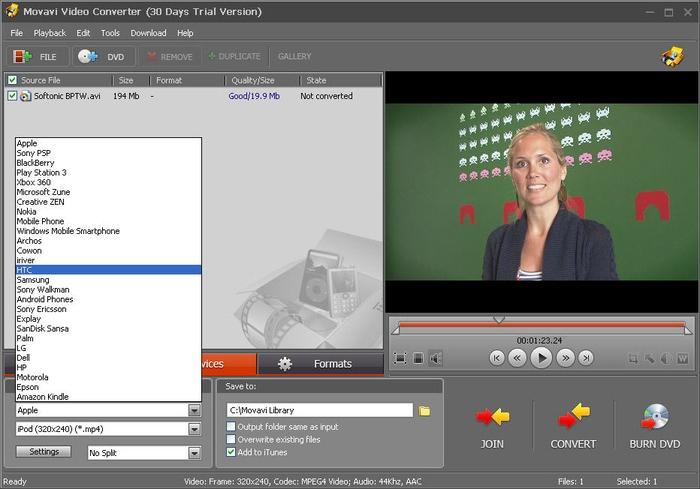The height and width of the screenshot is (489, 700).
Task: Mute audio with the speaker icon
Action: tap(435, 358)
